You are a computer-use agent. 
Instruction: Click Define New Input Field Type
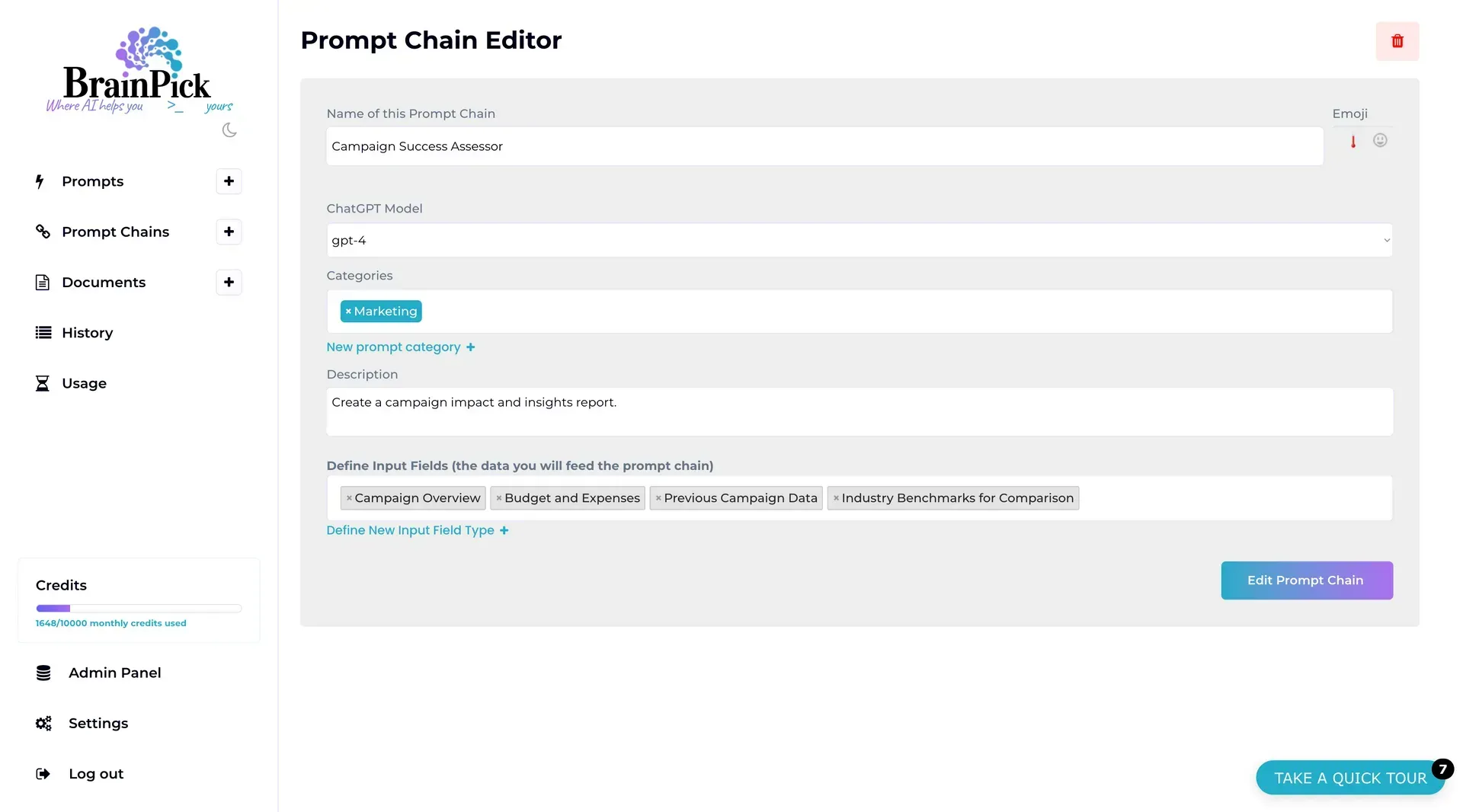(418, 530)
